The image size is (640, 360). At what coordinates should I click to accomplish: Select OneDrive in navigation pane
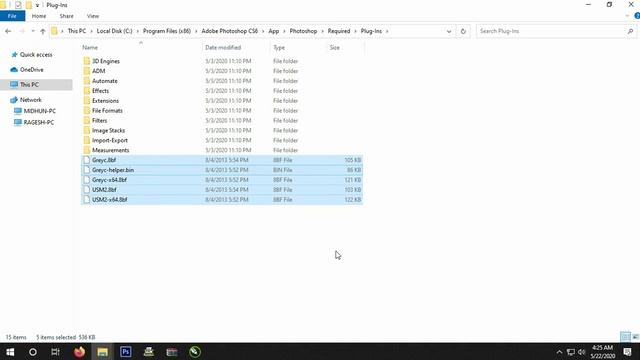coord(31,70)
